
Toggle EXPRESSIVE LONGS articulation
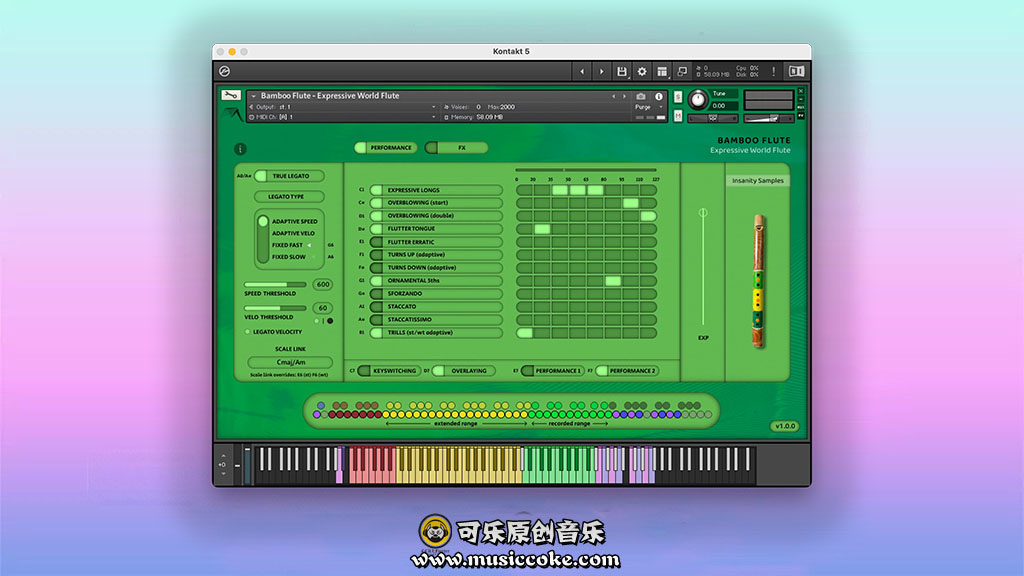(x=436, y=190)
